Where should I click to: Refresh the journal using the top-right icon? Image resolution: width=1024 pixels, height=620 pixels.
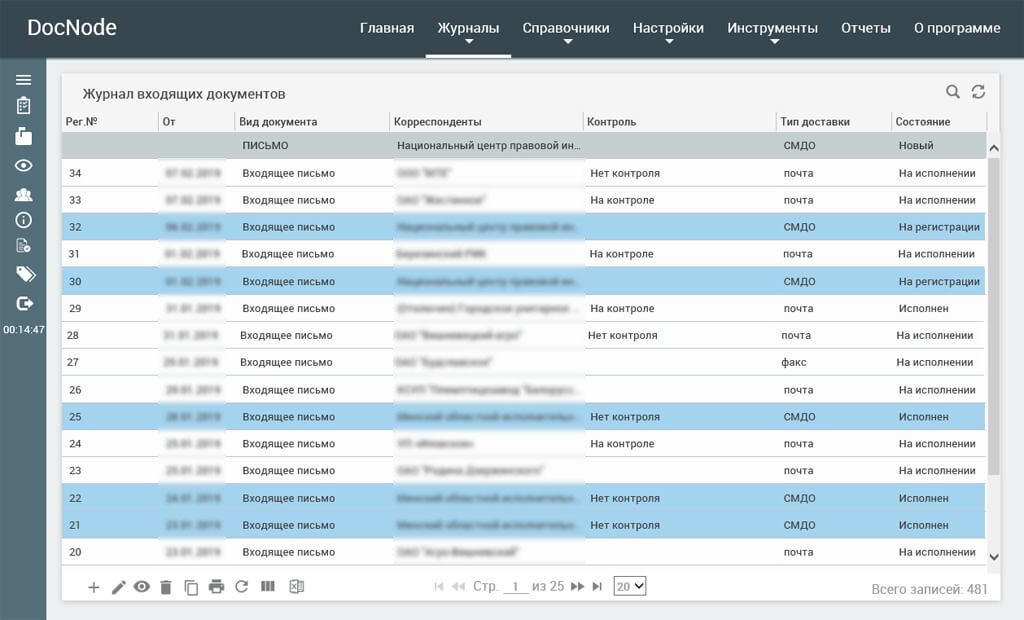978,91
